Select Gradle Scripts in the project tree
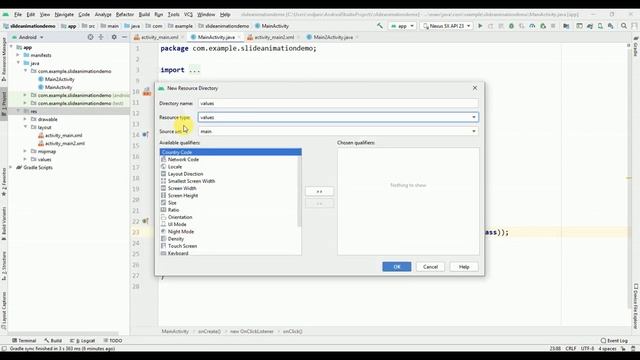Viewport: 640px width, 360px height. pyautogui.click(x=38, y=167)
